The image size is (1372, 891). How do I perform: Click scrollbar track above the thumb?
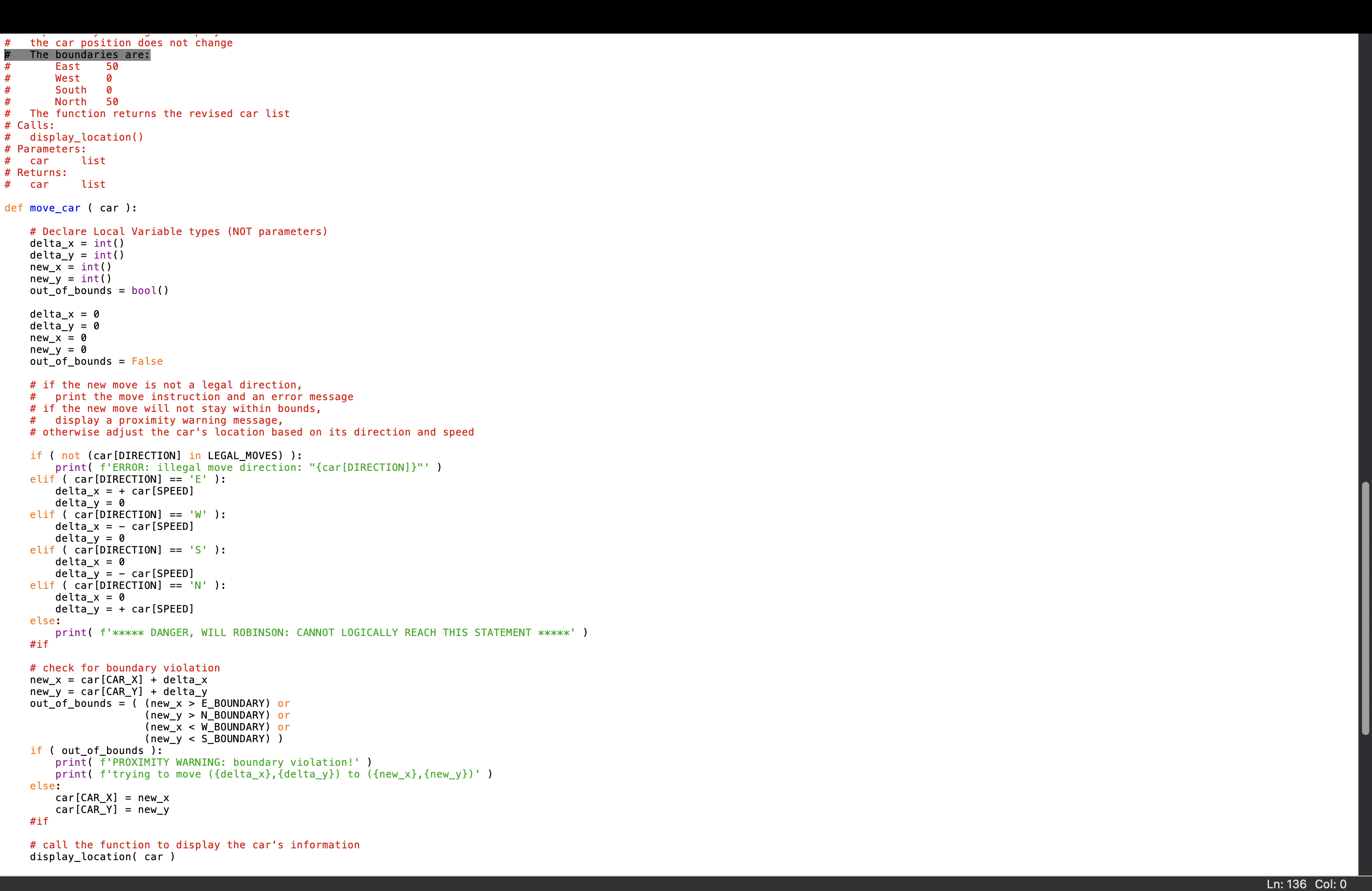coord(1364,259)
